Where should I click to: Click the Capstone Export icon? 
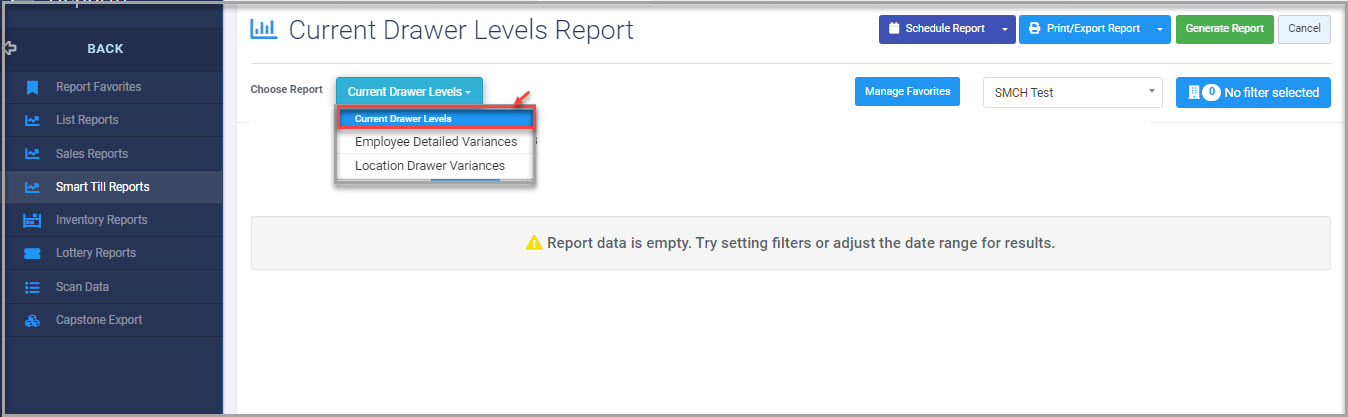tap(32, 320)
